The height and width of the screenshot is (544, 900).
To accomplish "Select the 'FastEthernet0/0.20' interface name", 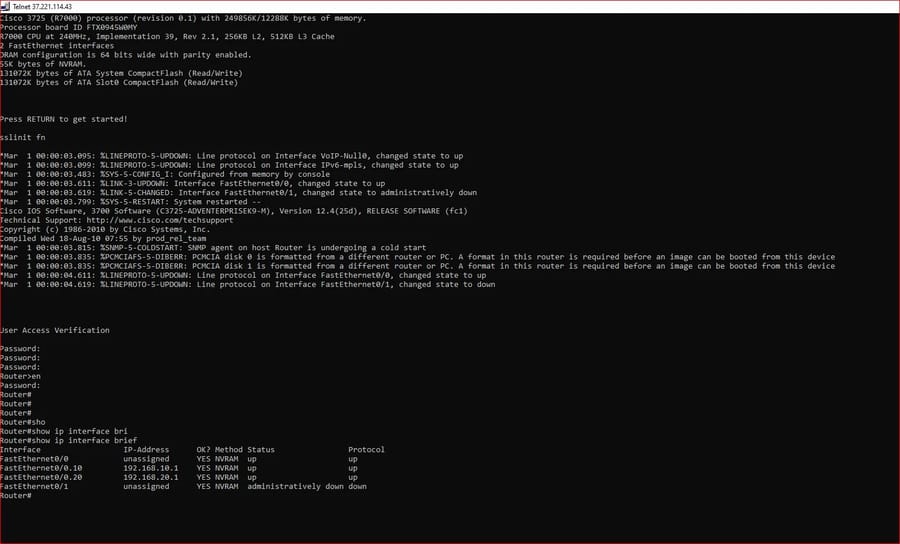I will coord(41,477).
